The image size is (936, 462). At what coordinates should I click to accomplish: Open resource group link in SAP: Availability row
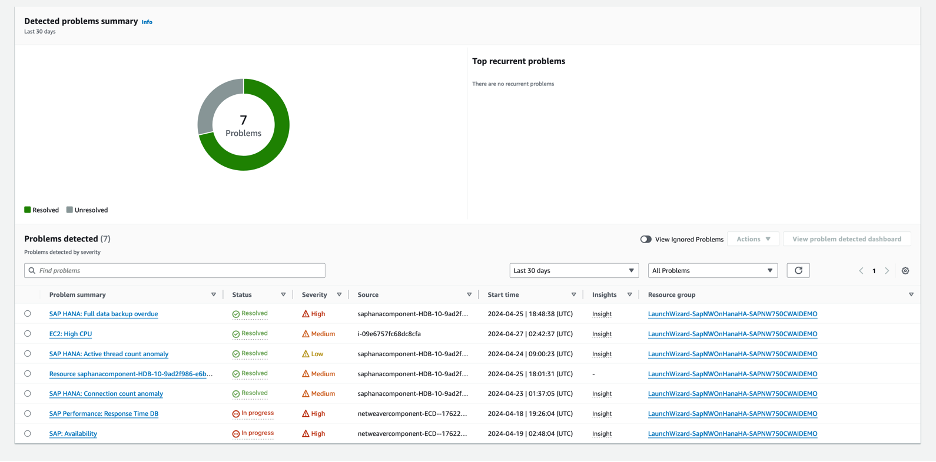tap(732, 434)
